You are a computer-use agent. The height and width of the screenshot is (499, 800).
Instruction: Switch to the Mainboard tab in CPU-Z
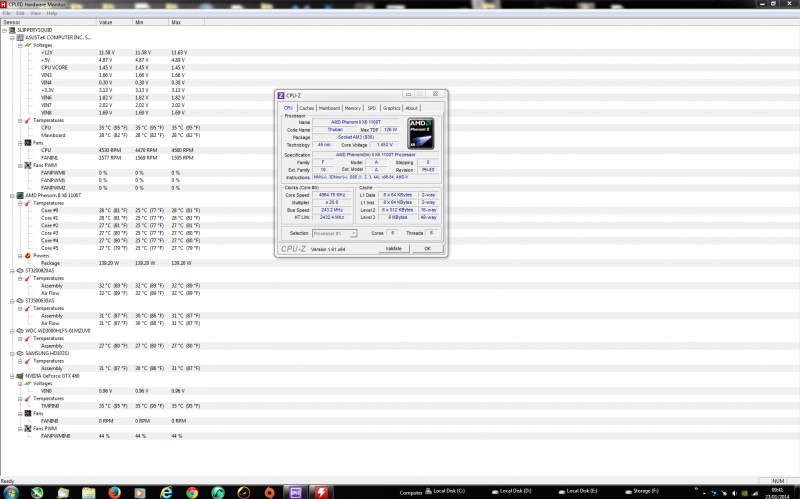click(x=329, y=108)
